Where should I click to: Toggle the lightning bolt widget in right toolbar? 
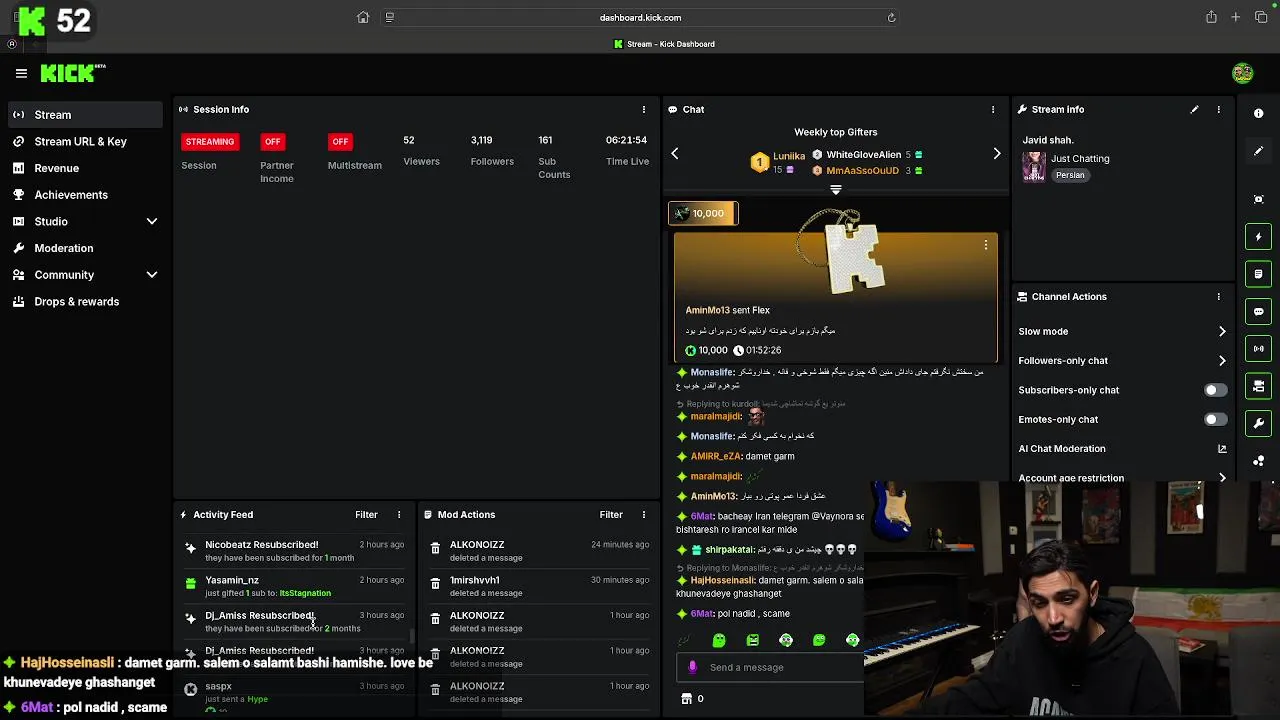click(1259, 237)
